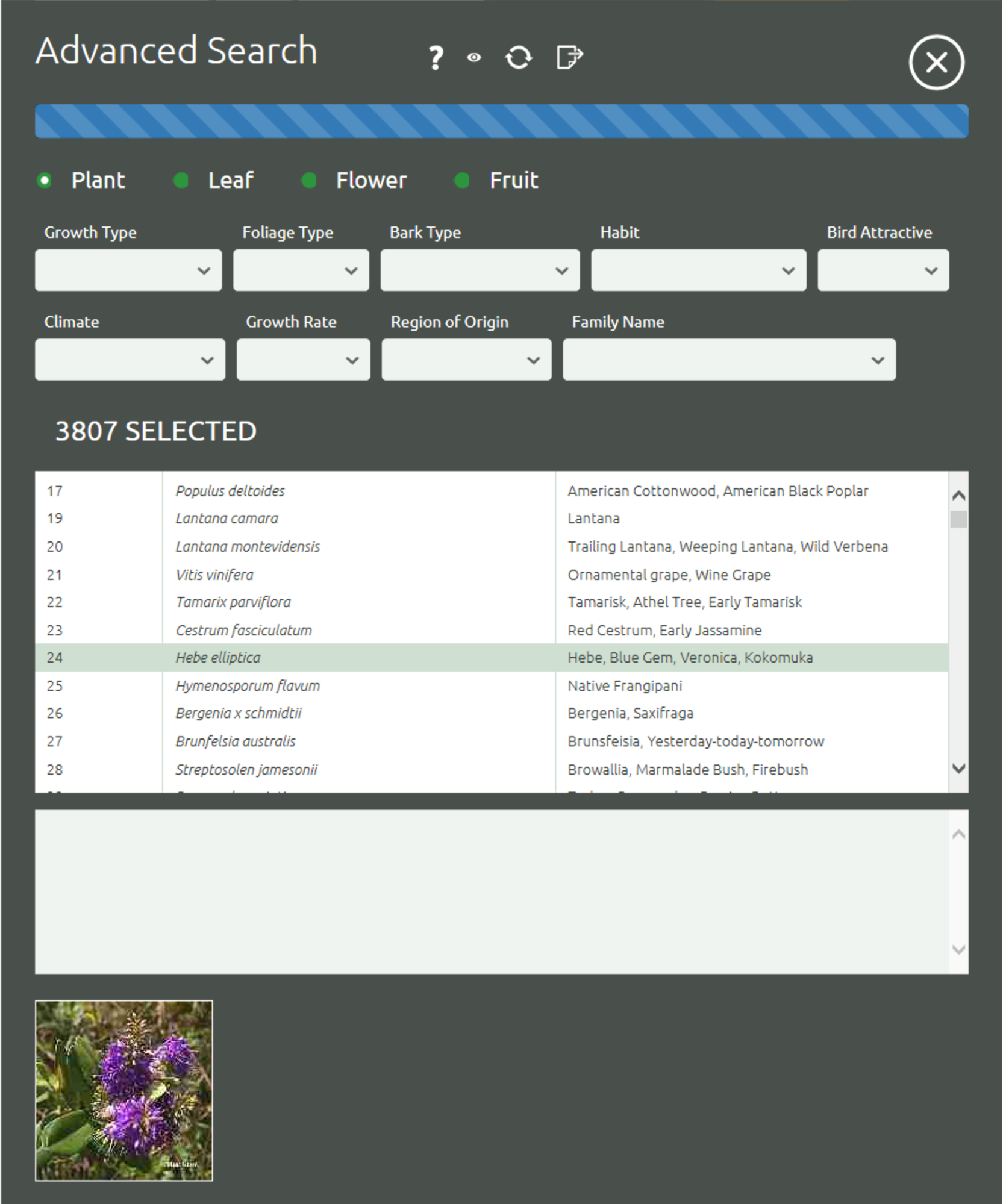Open the Foliage Type dropdown
This screenshot has width=1003, height=1204.
[301, 270]
